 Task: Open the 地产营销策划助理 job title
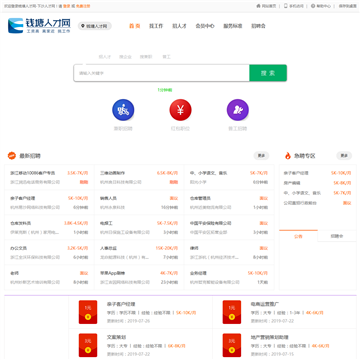click(x=270, y=337)
